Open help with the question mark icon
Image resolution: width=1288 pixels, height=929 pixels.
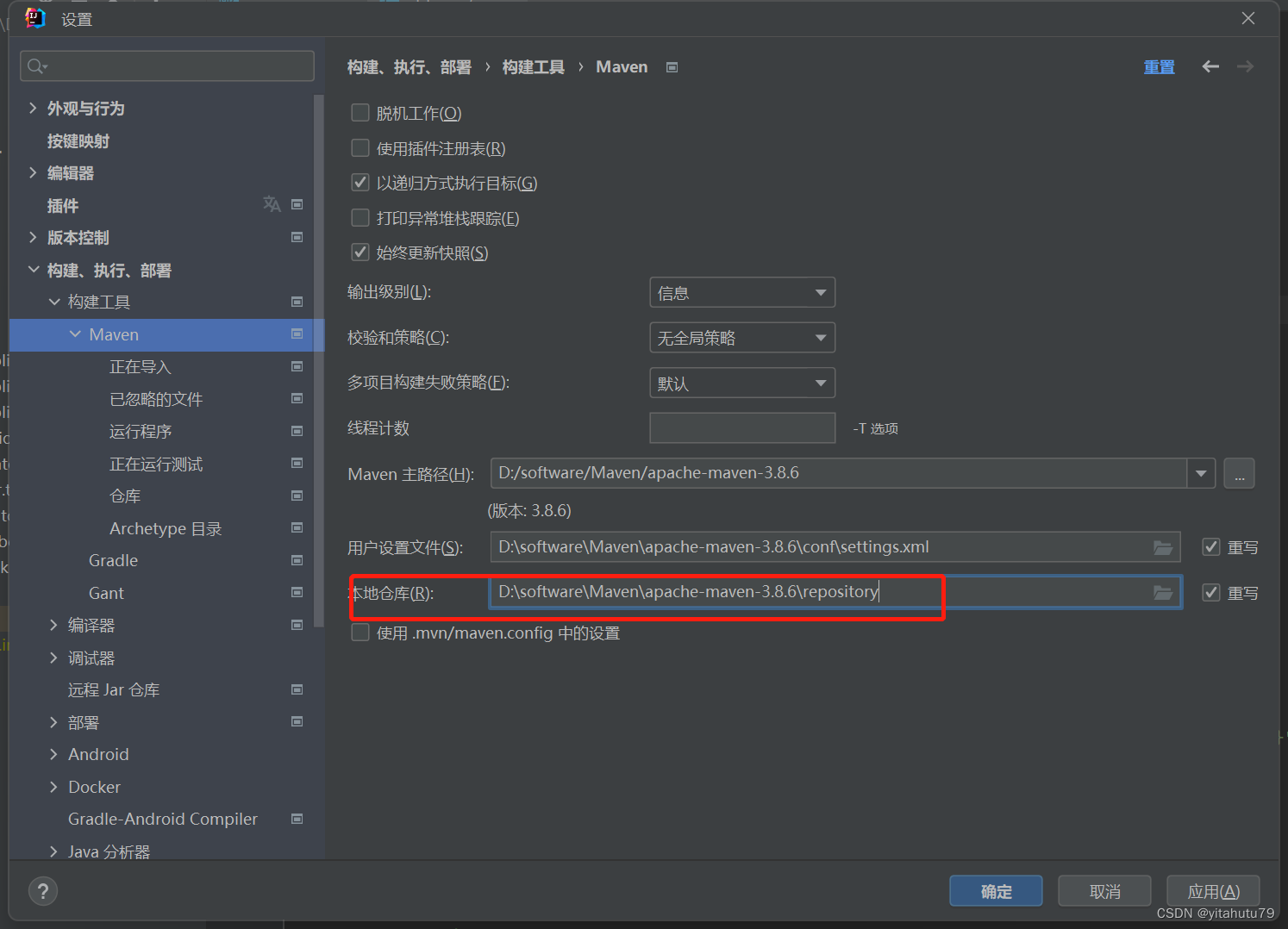point(43,891)
